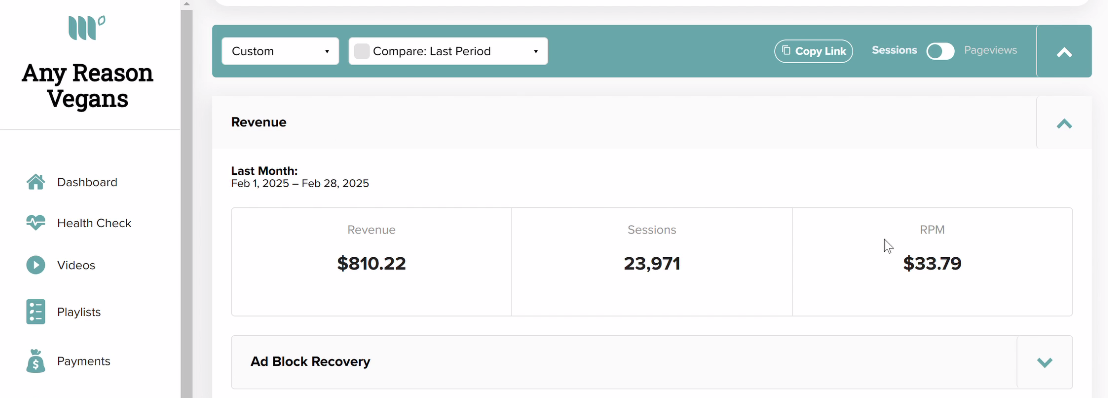Screen dimensions: 1108x398
Task: Open Dashboard via house icon
Action: coord(35,182)
